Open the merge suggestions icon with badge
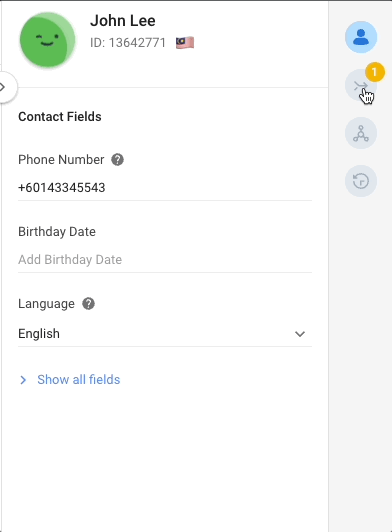Screen dimensions: 392x532 click(x=361, y=85)
